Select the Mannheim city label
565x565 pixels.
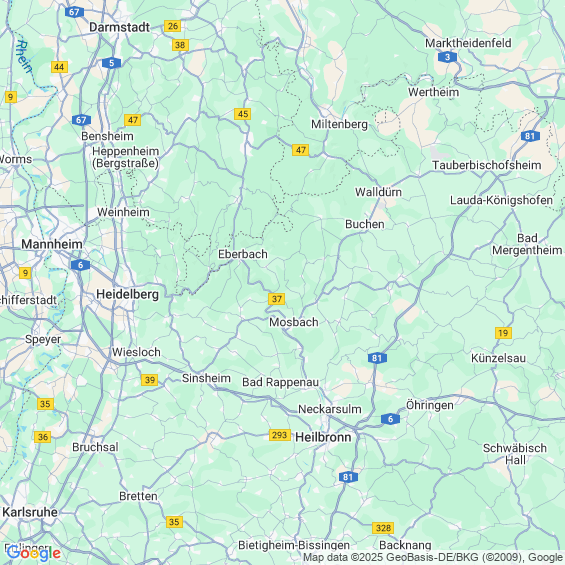tap(52, 244)
